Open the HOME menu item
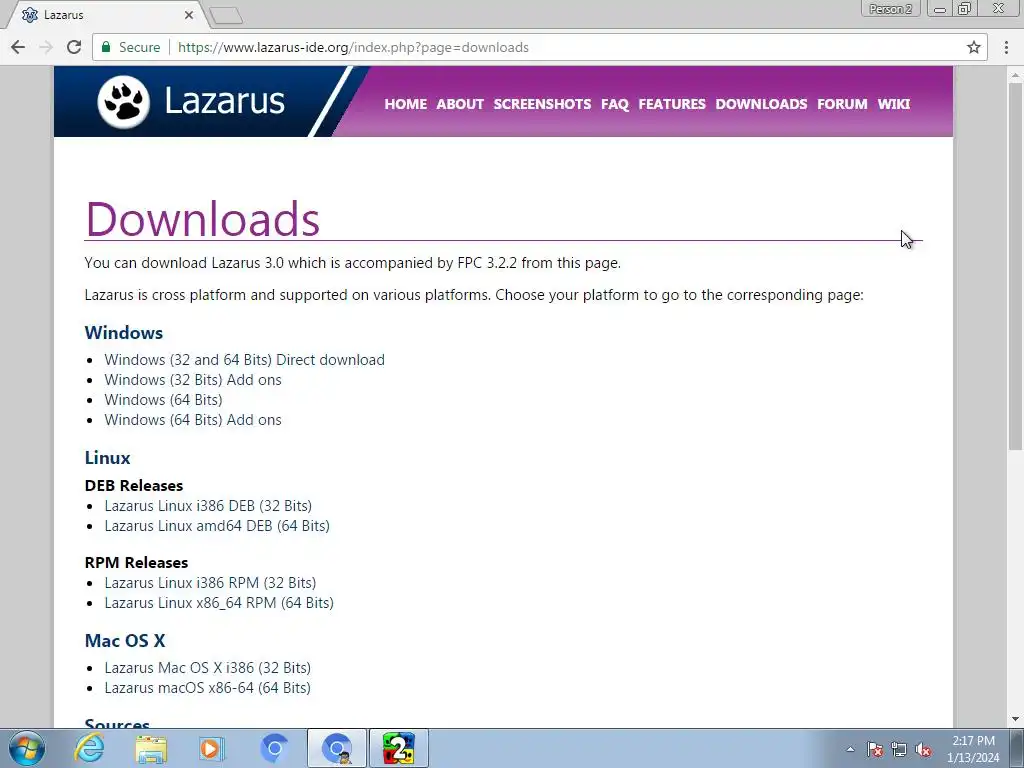This screenshot has height=768, width=1024. click(x=406, y=104)
